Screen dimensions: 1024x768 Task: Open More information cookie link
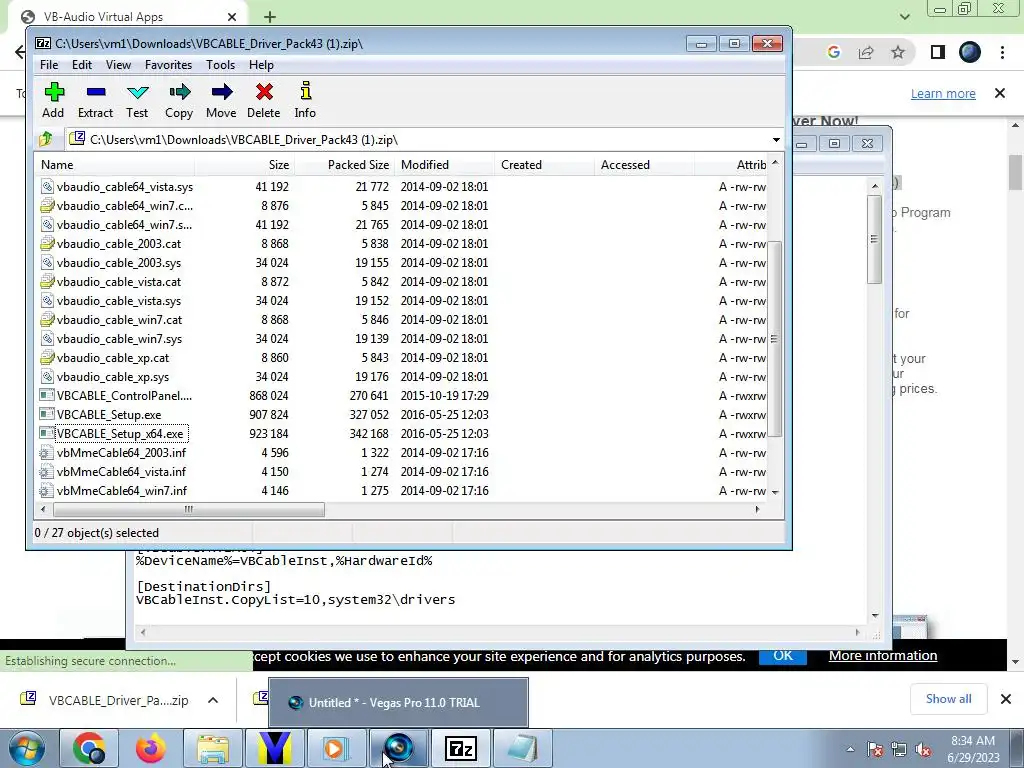(883, 656)
